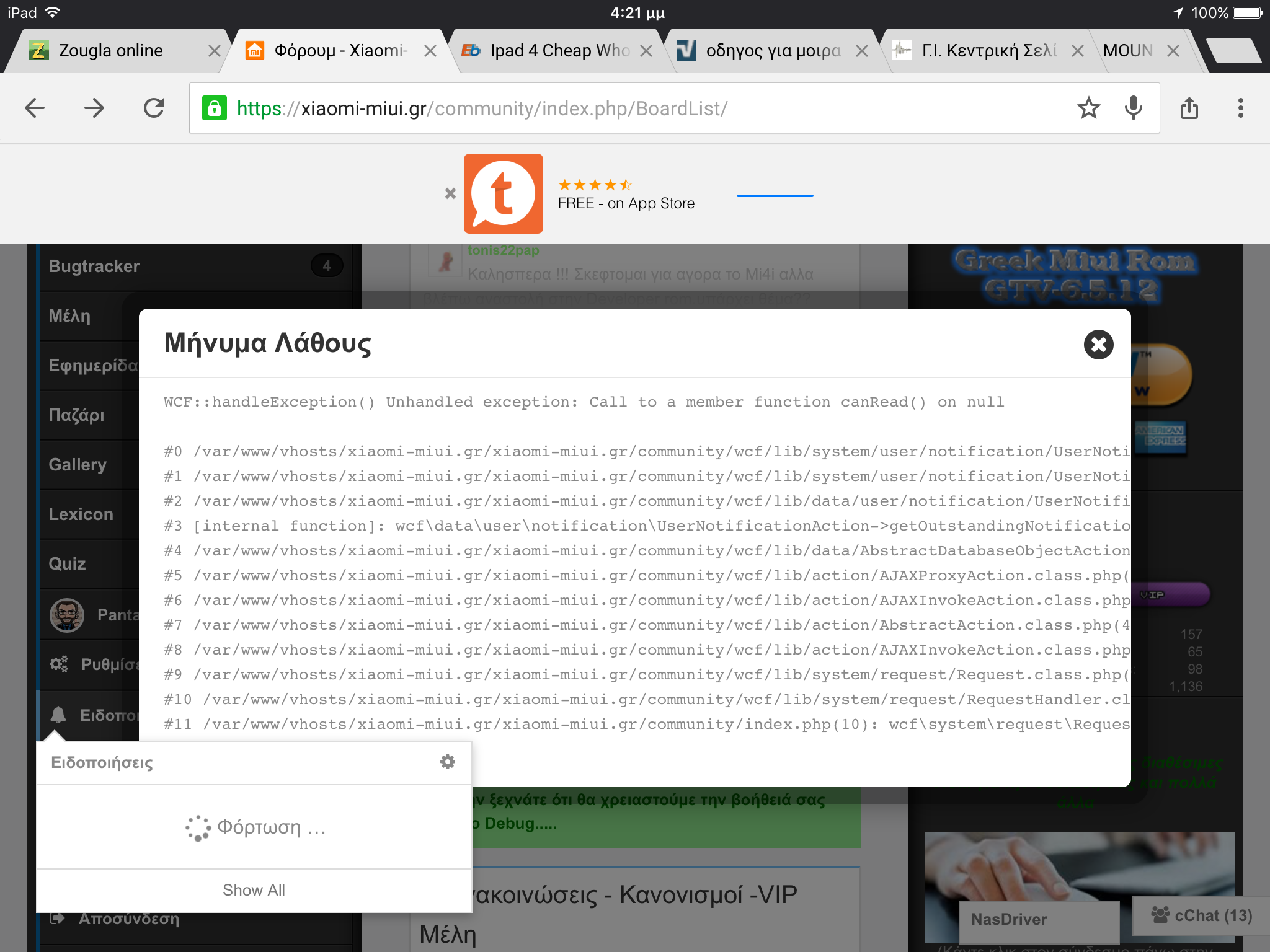Open Chrome three-dot menu

pos(1240,108)
